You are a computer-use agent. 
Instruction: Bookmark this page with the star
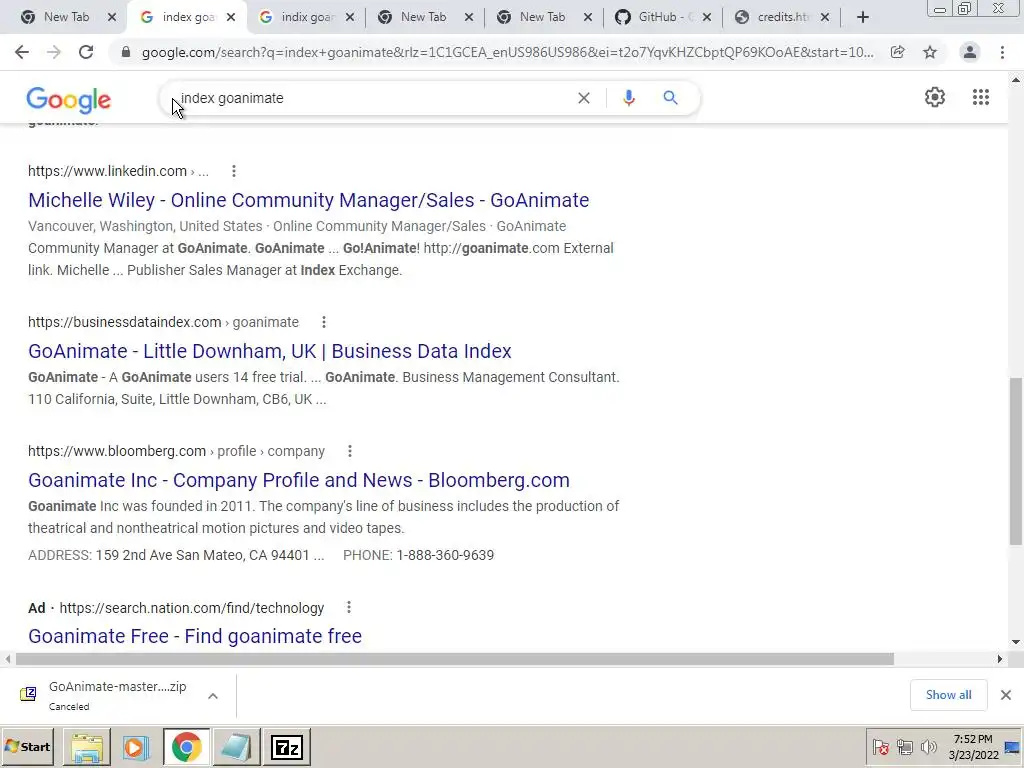930,52
